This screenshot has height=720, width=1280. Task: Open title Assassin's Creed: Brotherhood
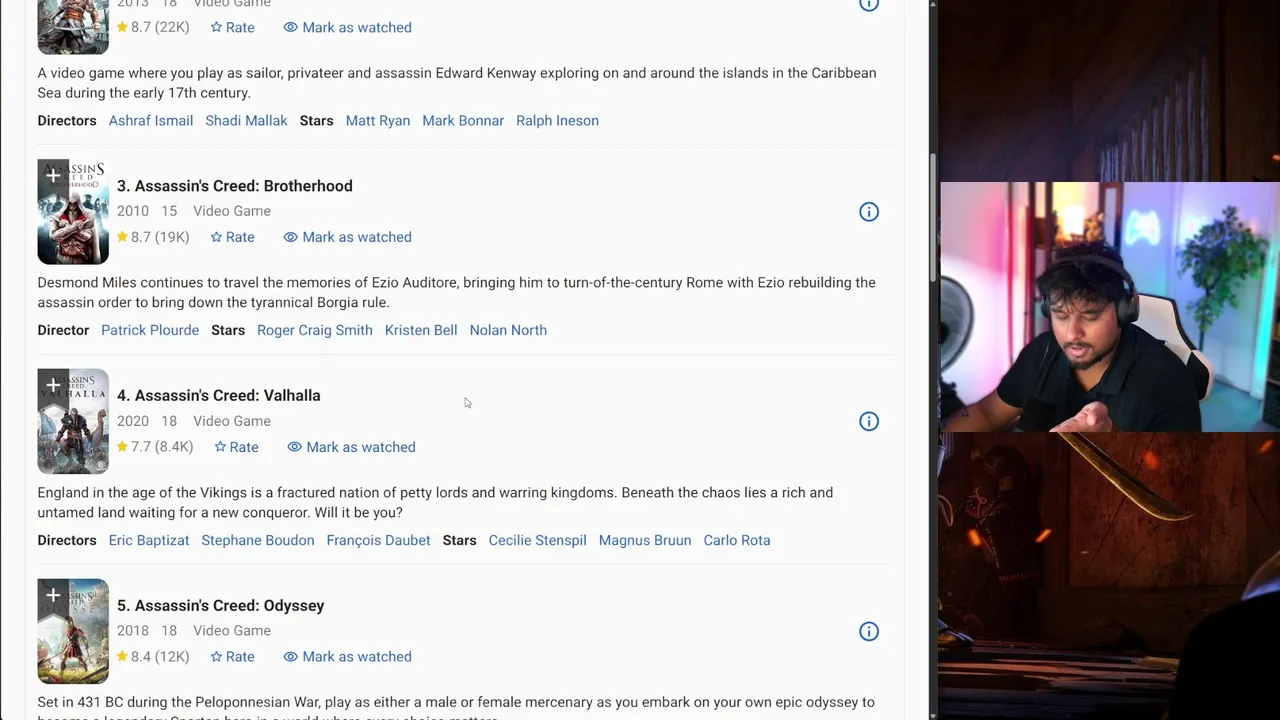click(234, 186)
